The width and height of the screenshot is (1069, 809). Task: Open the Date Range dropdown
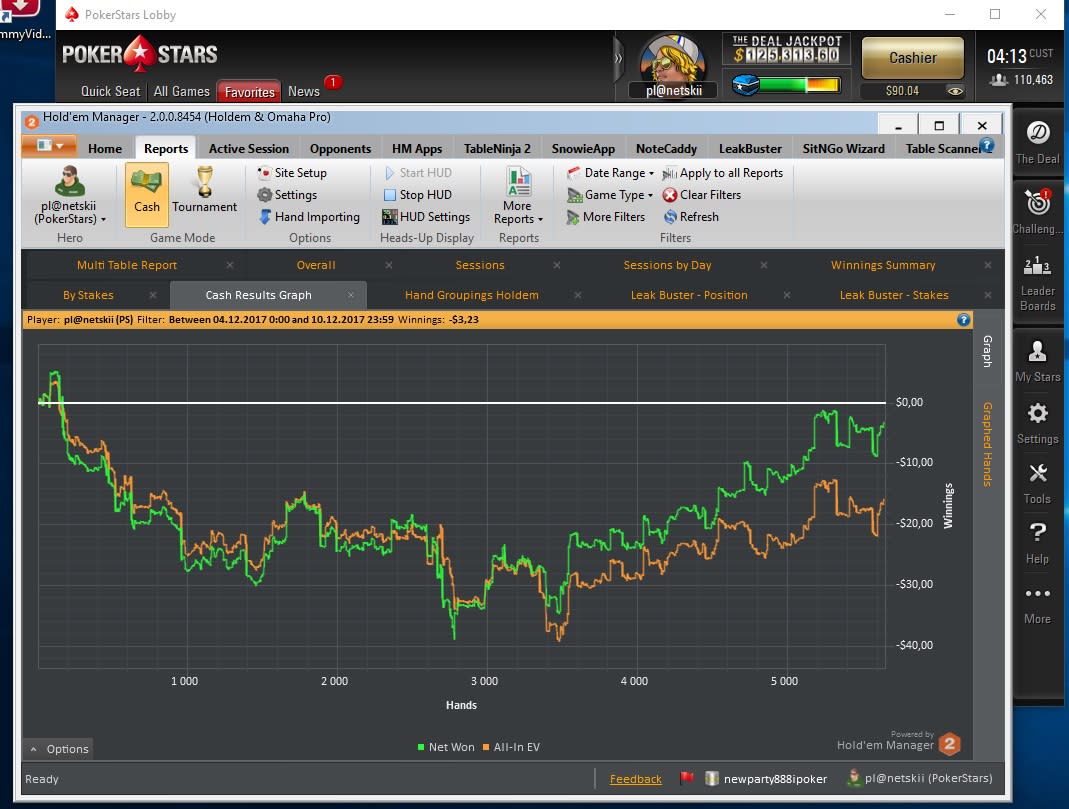(x=610, y=173)
